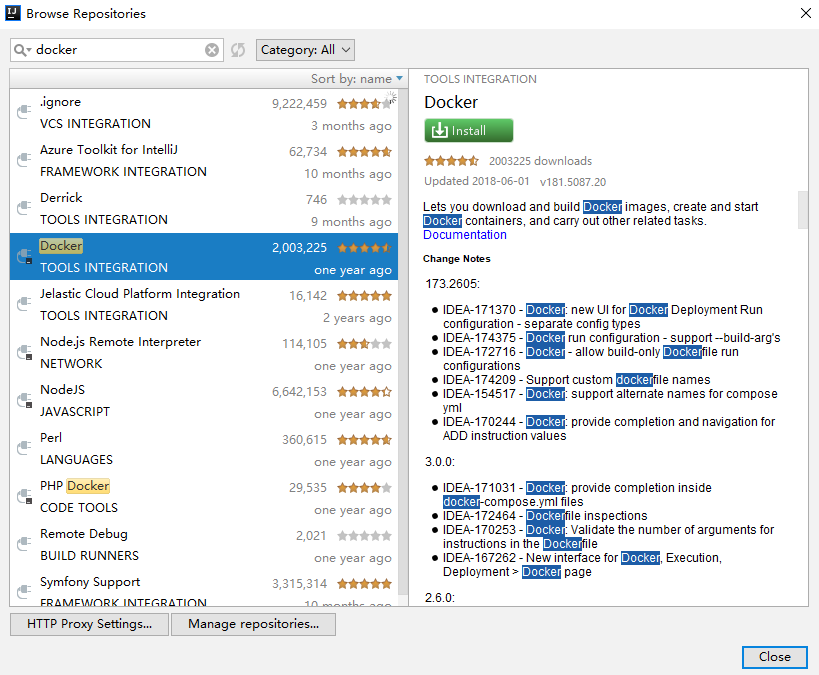
Task: Click the Jelastic Cloud Platform plugin icon
Action: [x=24, y=304]
